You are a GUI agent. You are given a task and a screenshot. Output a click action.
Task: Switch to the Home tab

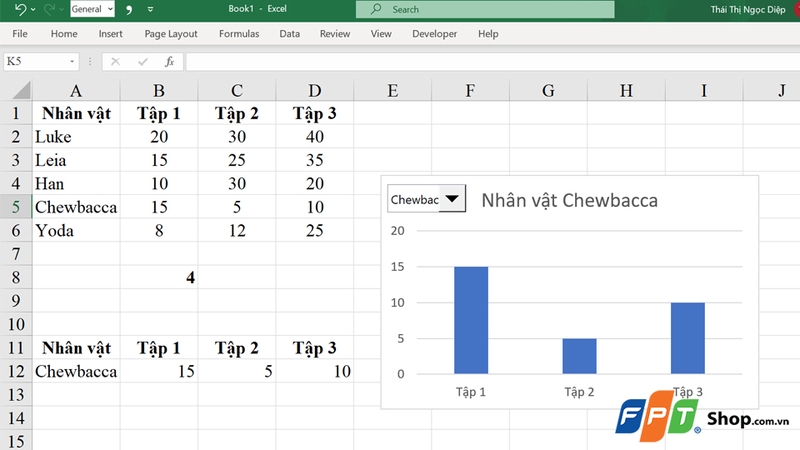pyautogui.click(x=64, y=34)
